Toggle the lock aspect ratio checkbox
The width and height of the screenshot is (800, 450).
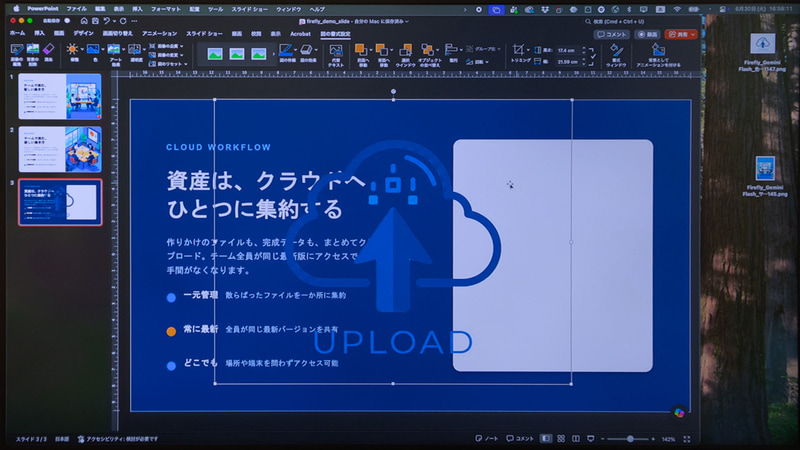[592, 56]
